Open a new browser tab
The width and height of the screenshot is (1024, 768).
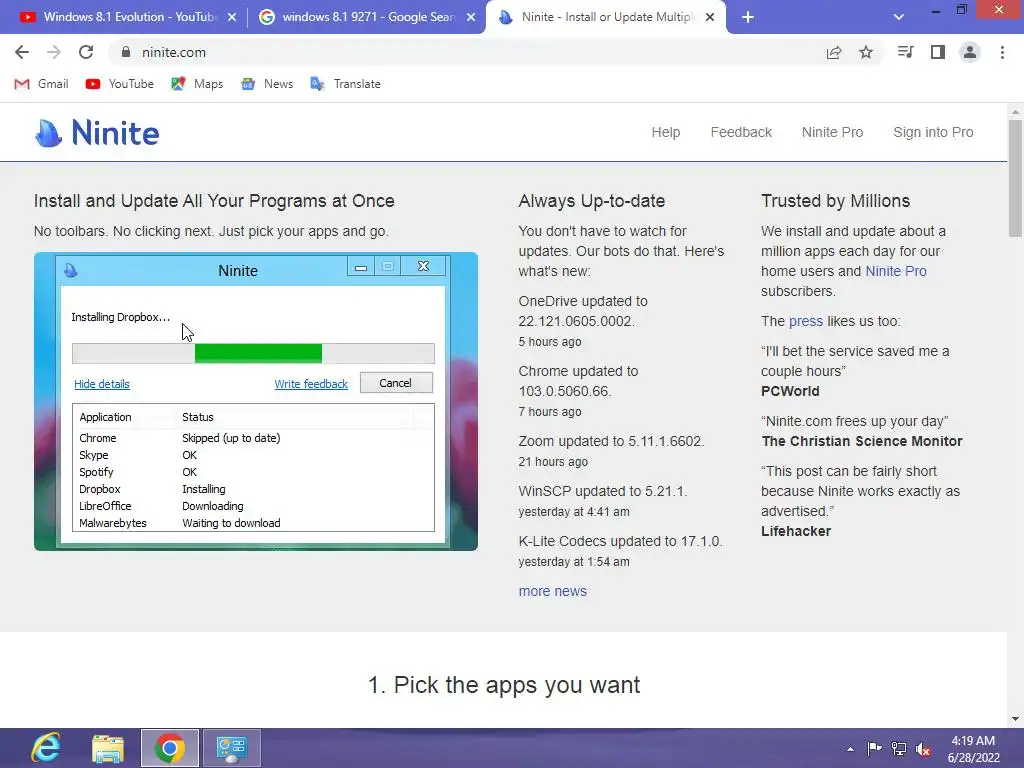[748, 18]
